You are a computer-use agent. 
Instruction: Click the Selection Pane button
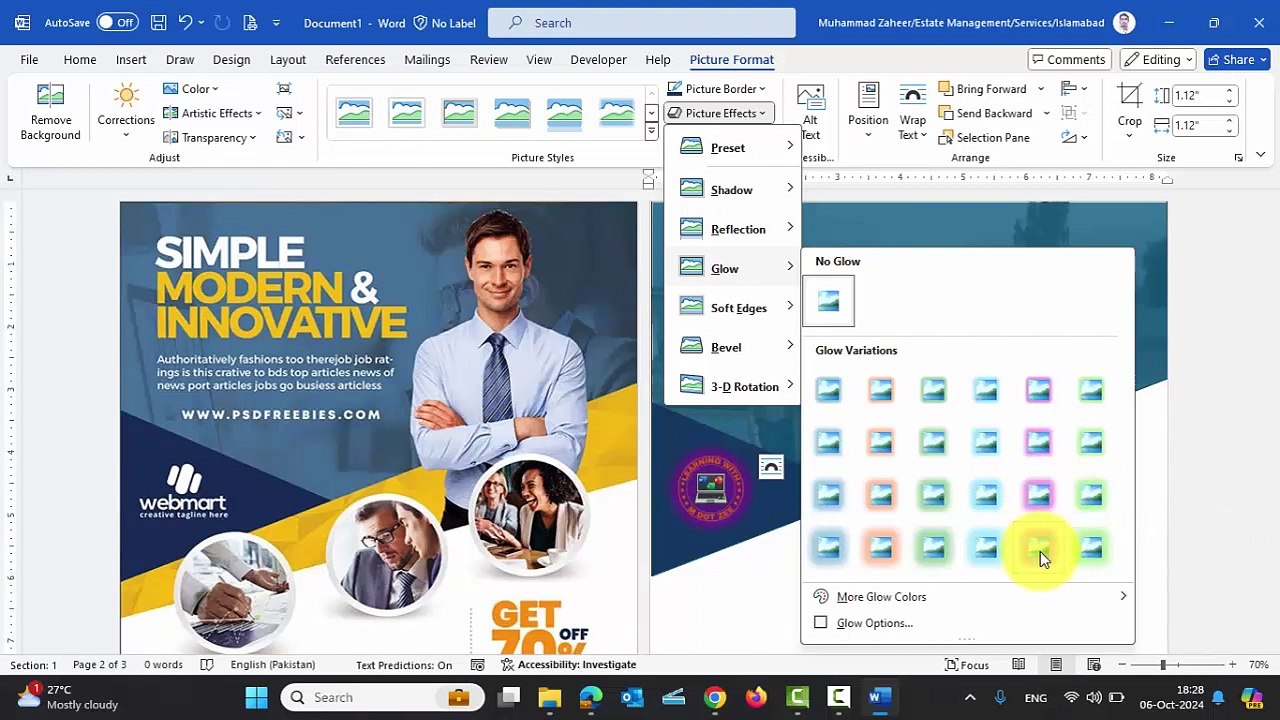[984, 137]
